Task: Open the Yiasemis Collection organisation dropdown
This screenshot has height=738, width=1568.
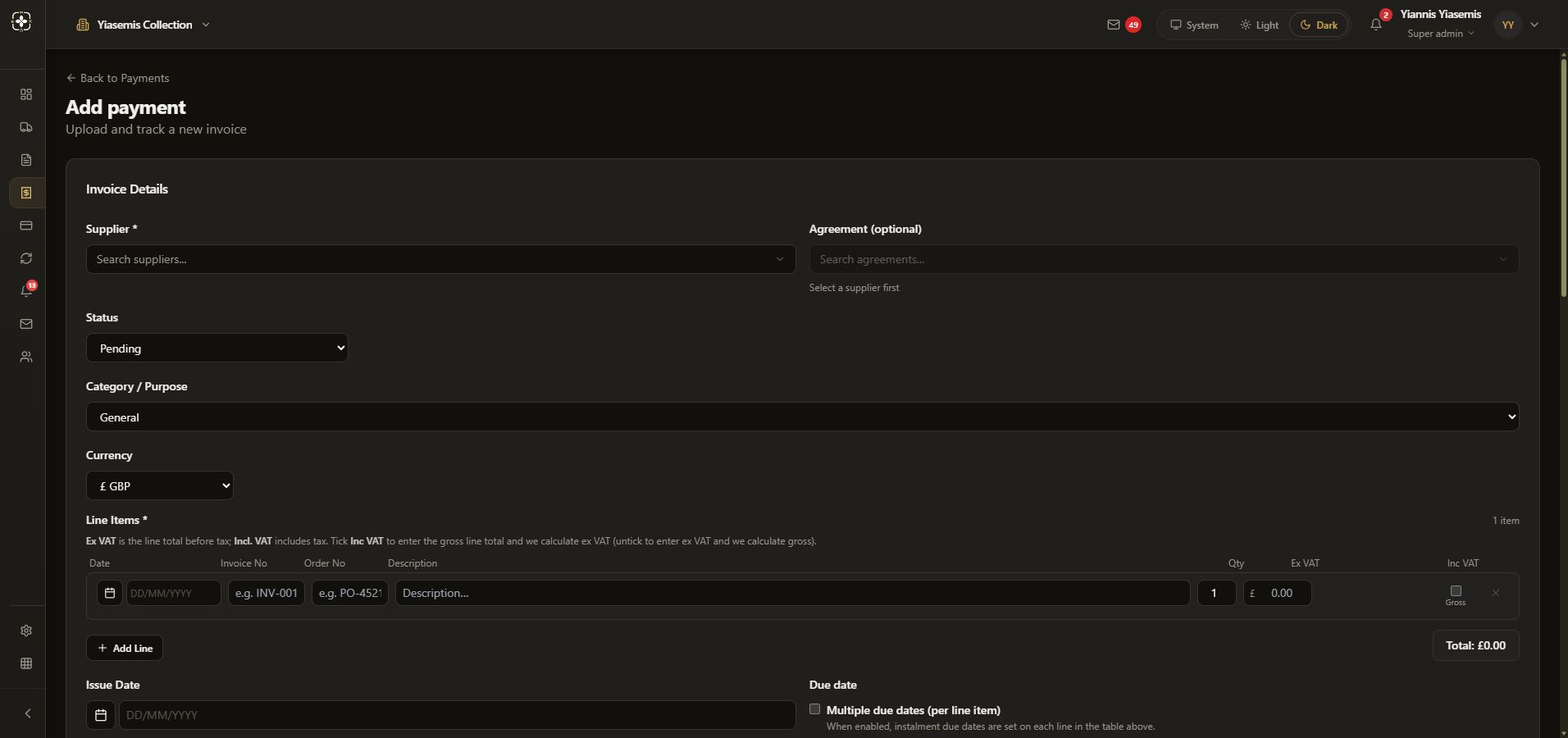Action: coord(143,25)
